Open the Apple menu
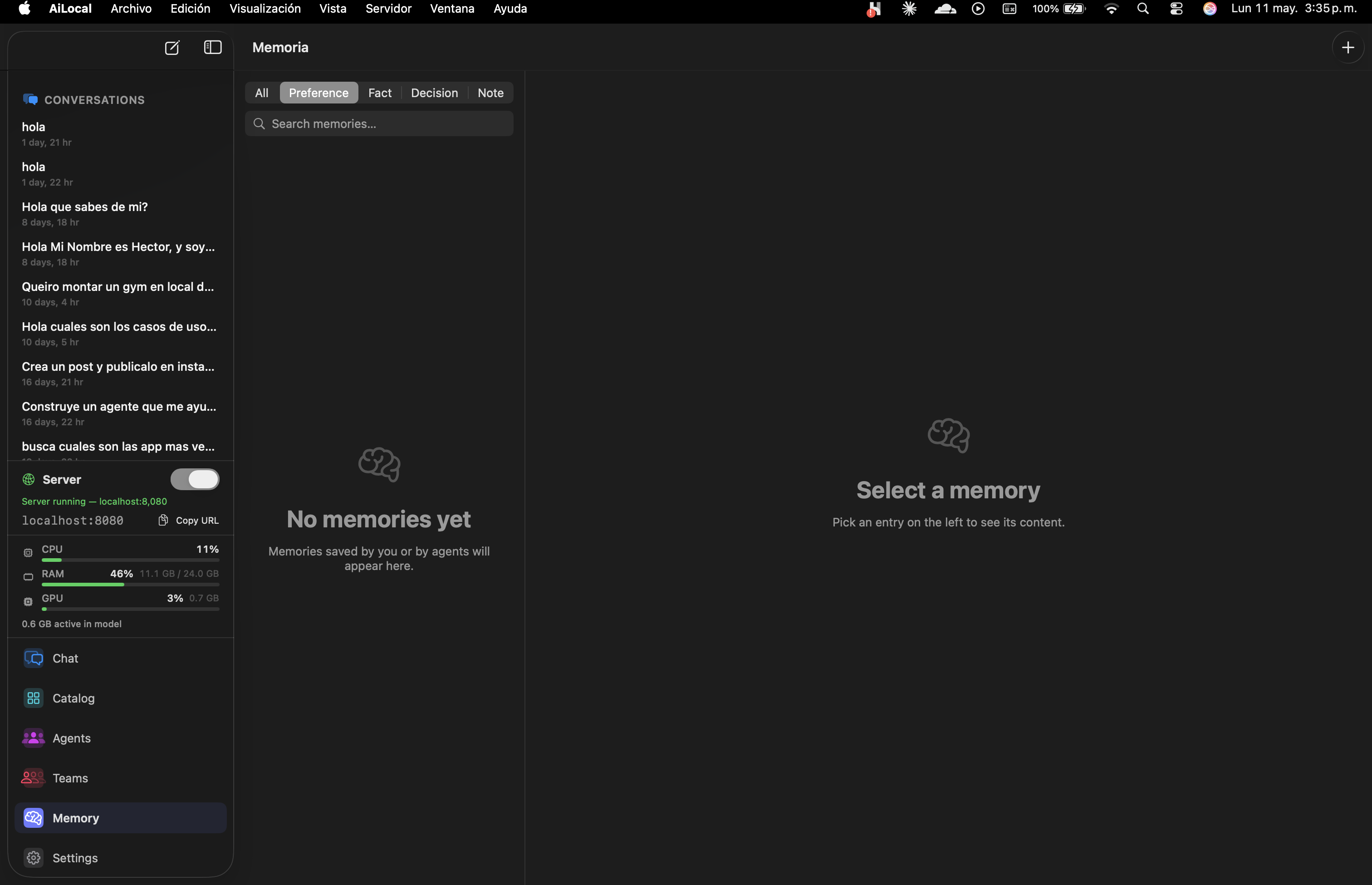 24,9
